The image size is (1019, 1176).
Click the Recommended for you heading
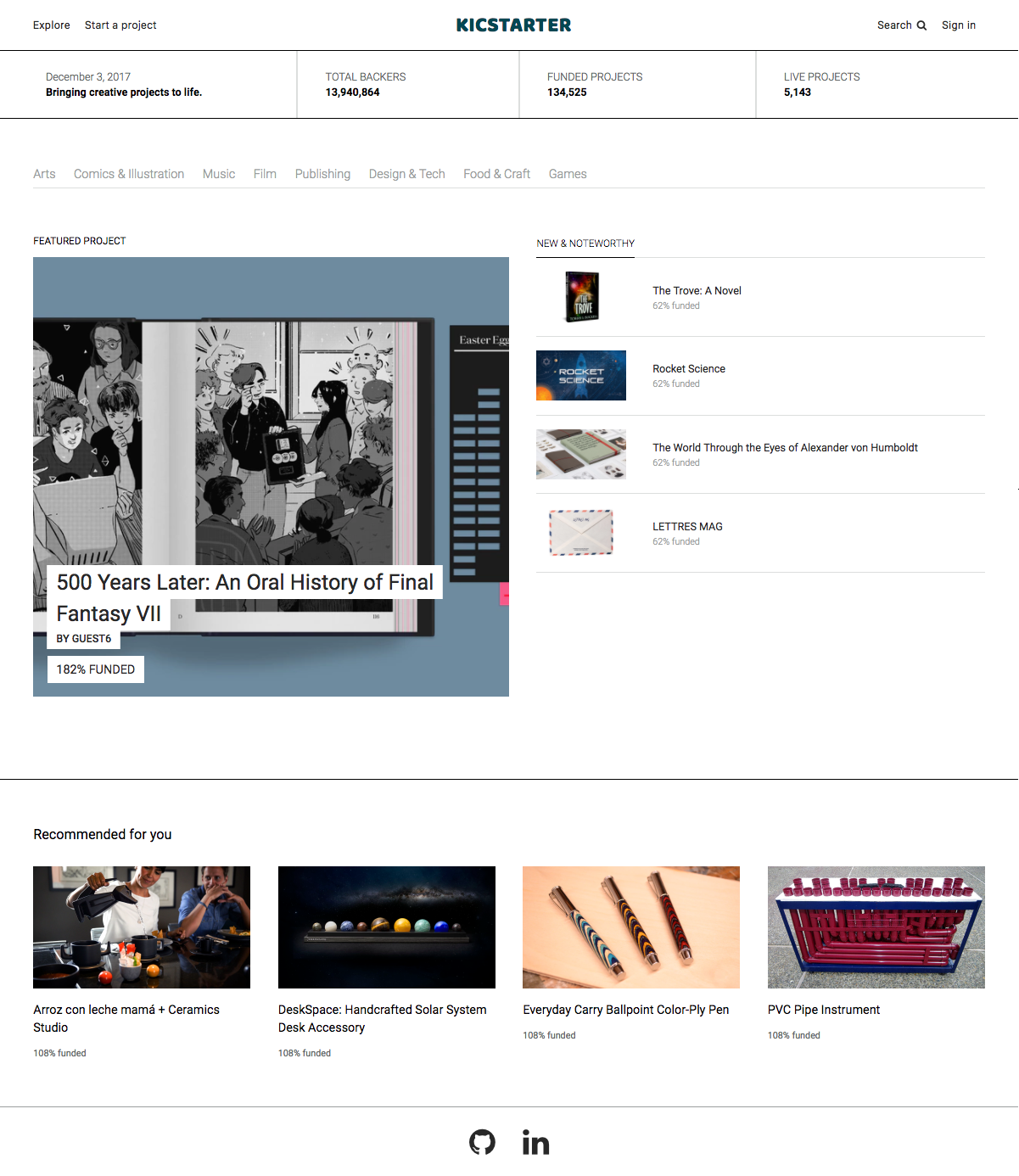point(103,835)
